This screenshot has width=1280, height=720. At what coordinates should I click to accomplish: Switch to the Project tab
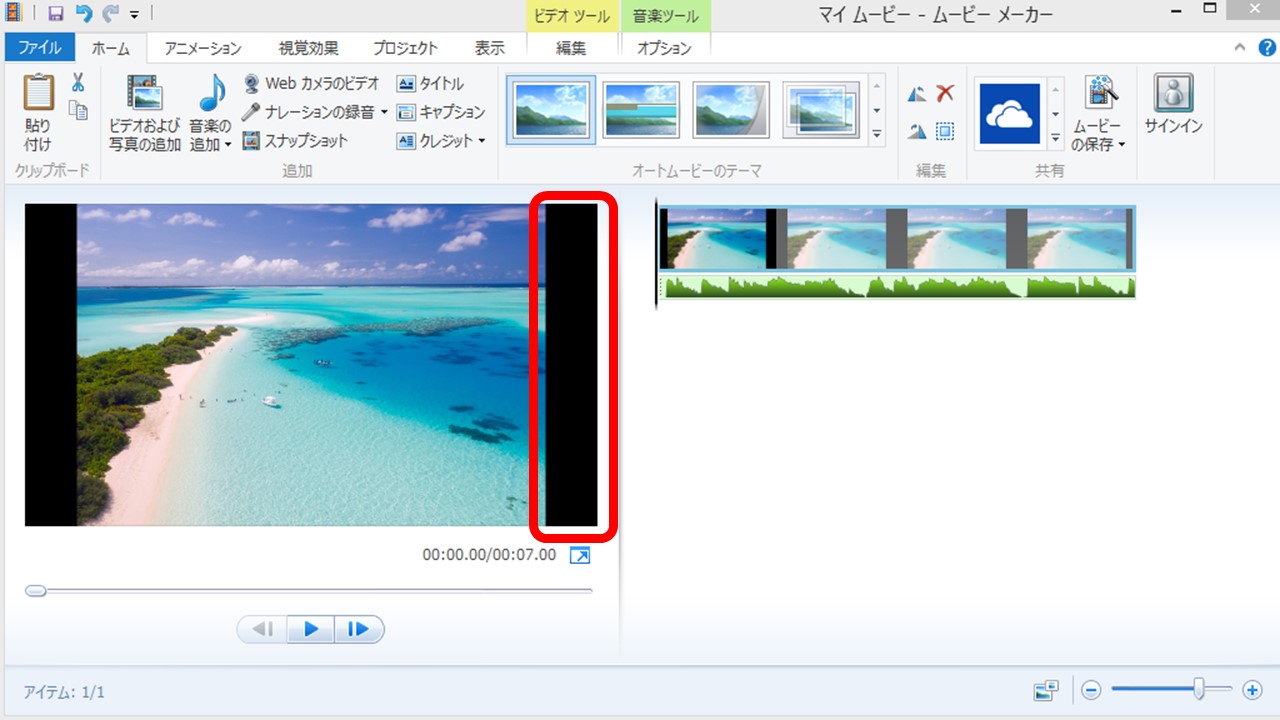point(405,47)
